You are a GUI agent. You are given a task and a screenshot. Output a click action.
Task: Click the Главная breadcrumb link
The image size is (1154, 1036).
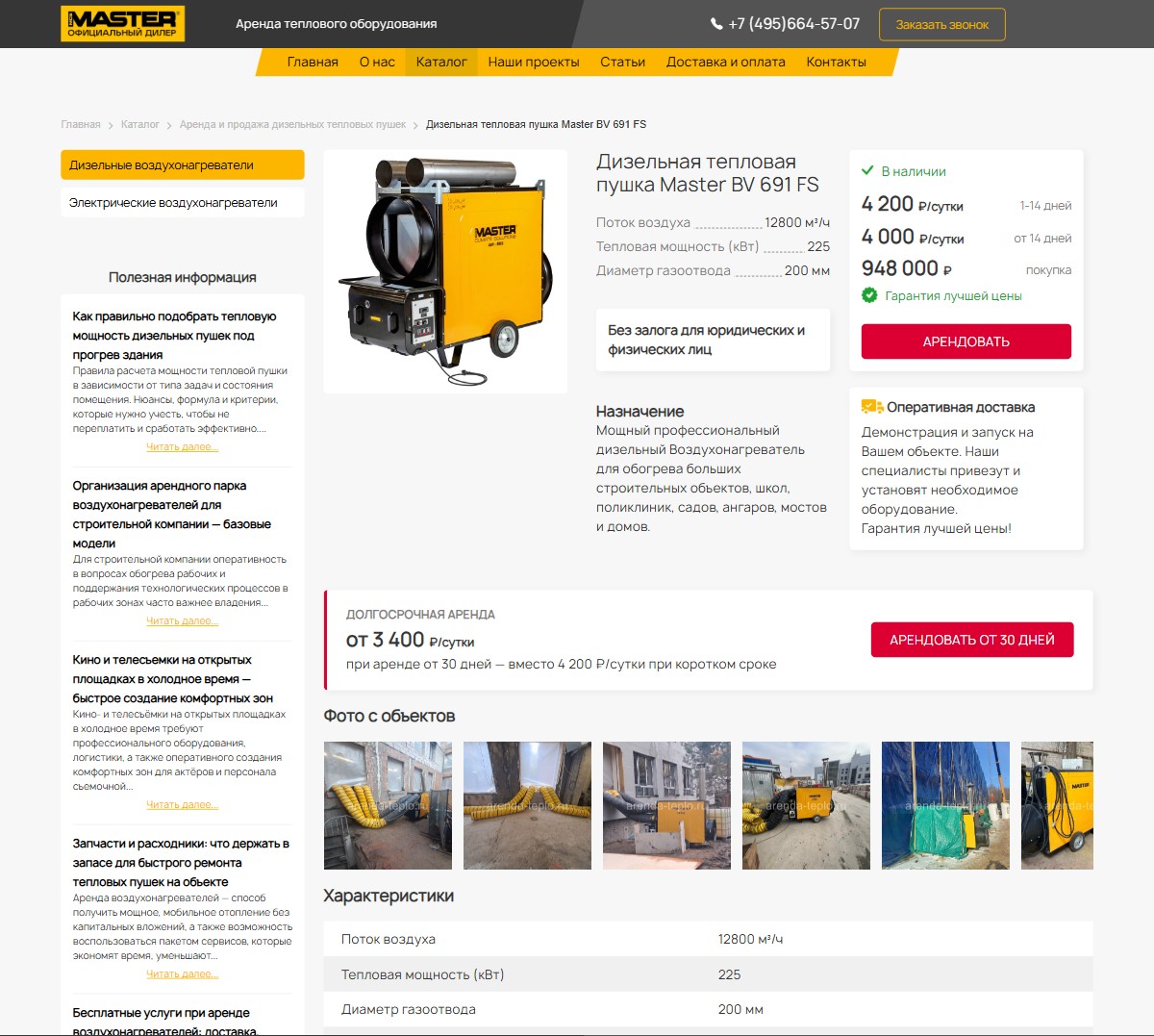tap(81, 124)
